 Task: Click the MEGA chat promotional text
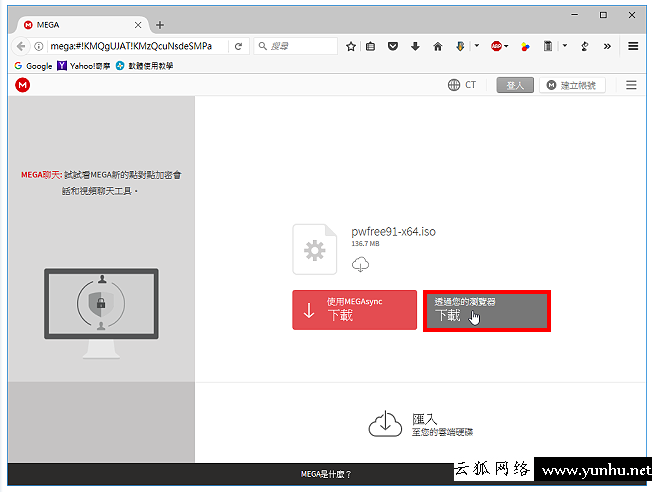click(x=101, y=183)
